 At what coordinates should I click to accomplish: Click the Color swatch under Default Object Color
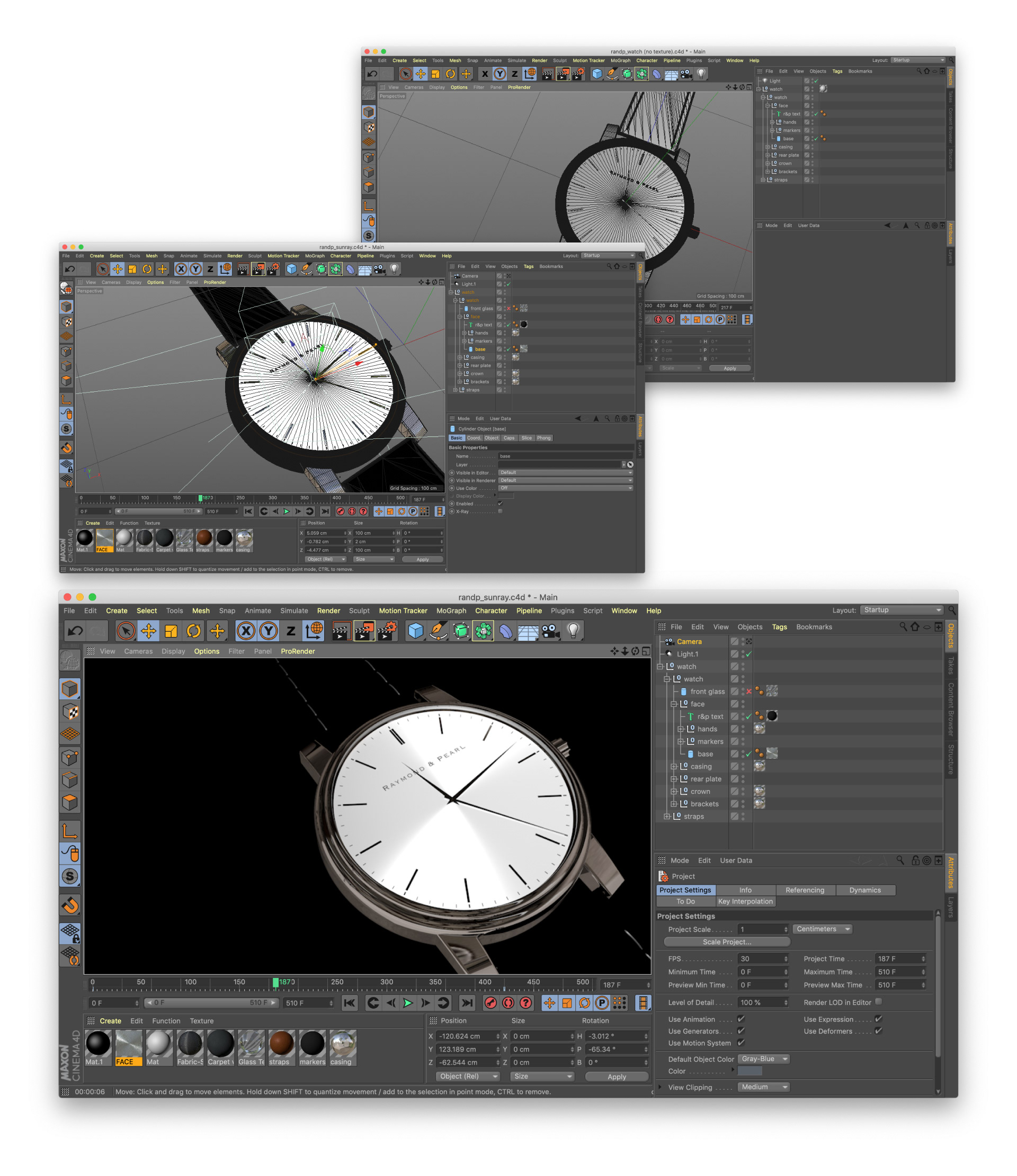click(750, 1071)
